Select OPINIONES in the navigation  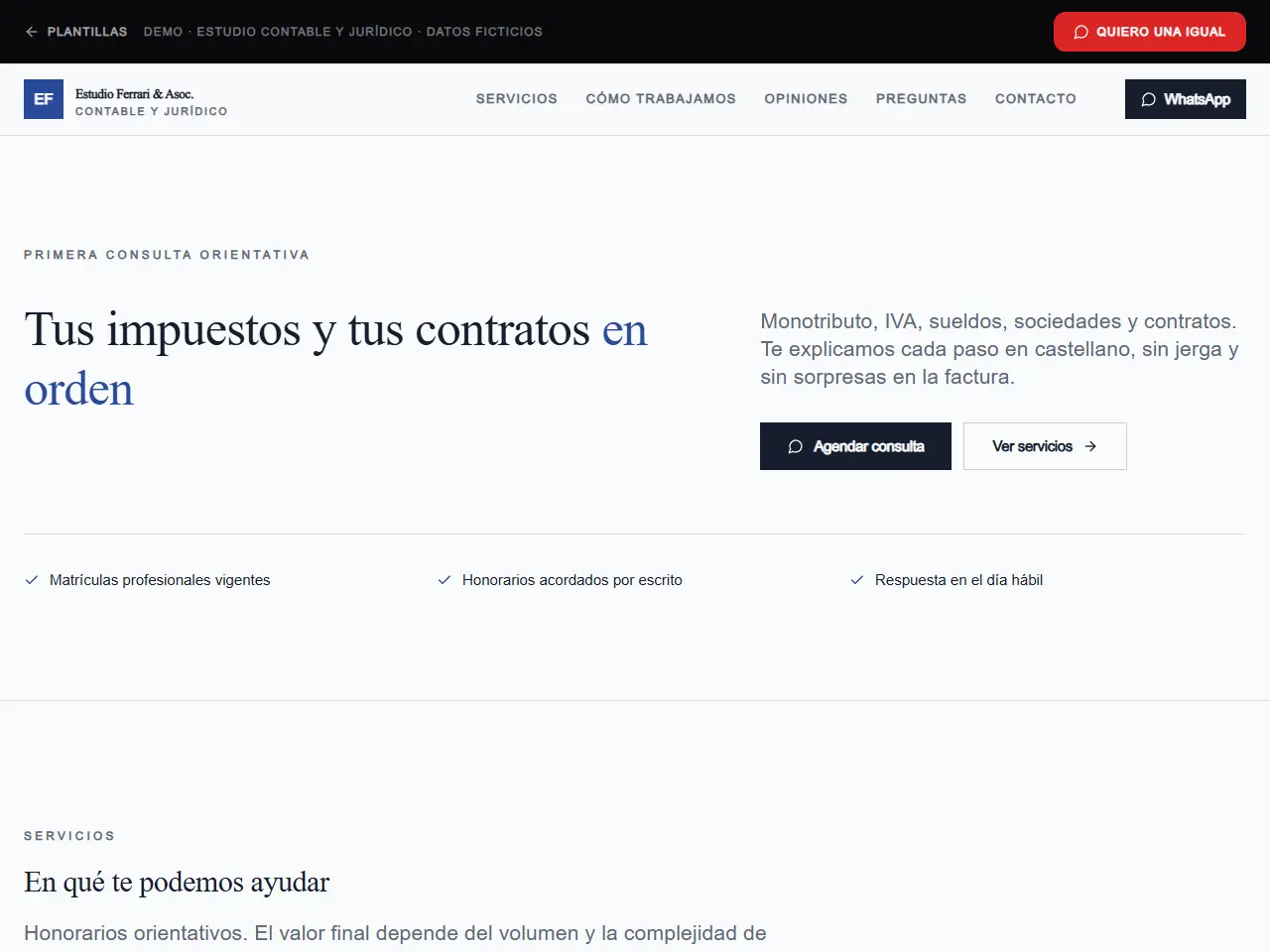[x=806, y=99]
